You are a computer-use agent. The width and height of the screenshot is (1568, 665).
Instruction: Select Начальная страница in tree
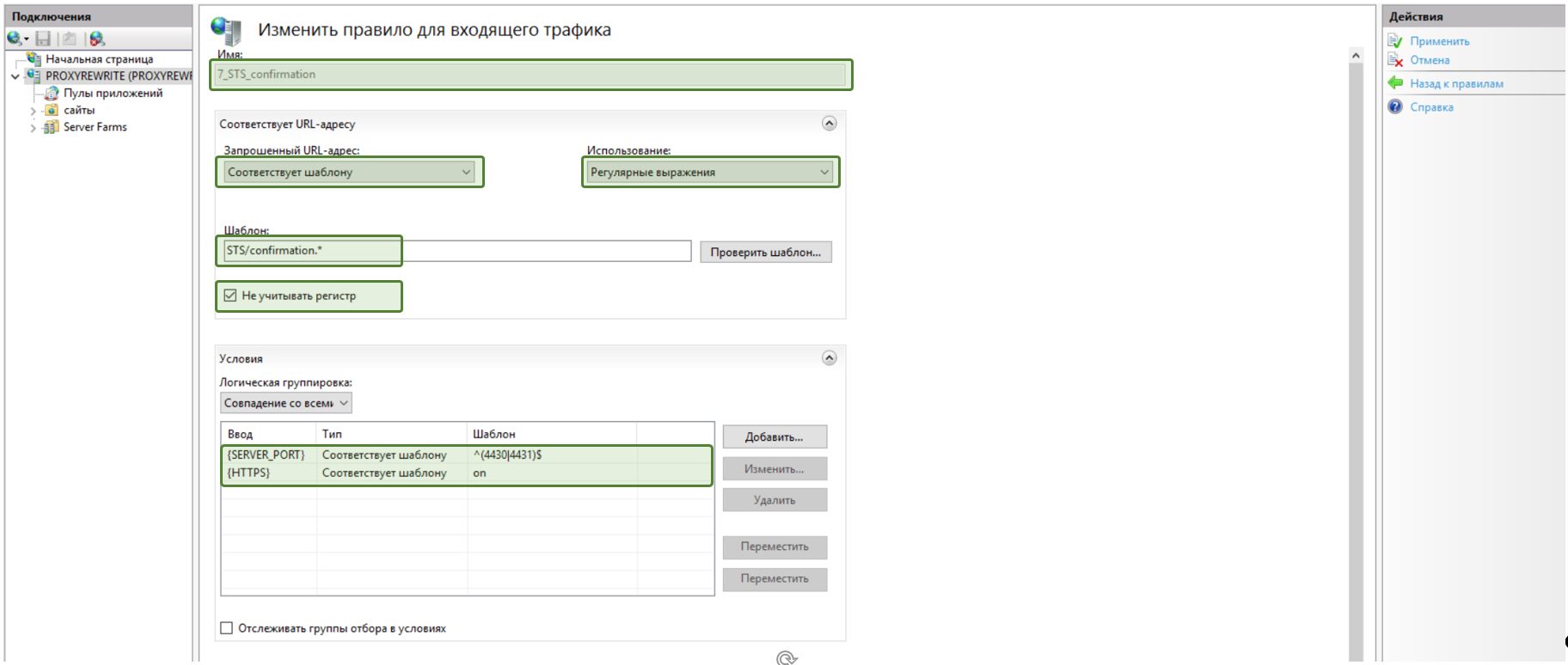(100, 59)
